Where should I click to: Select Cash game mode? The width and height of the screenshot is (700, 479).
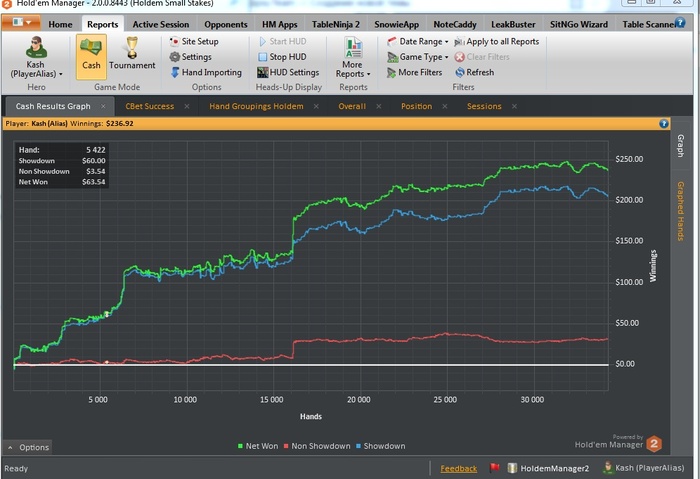coord(91,57)
